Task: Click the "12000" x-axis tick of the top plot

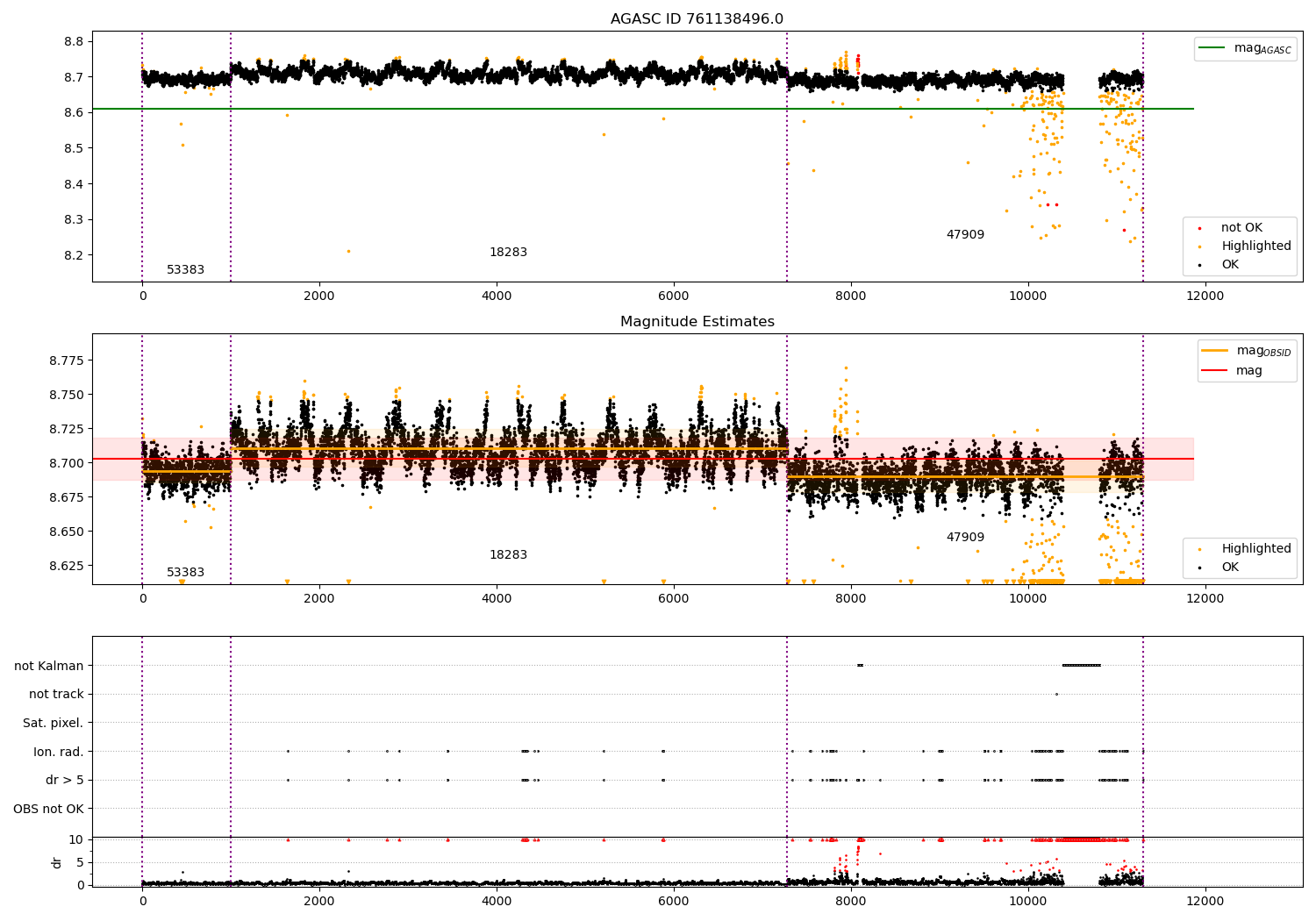Action: pyautogui.click(x=1205, y=296)
